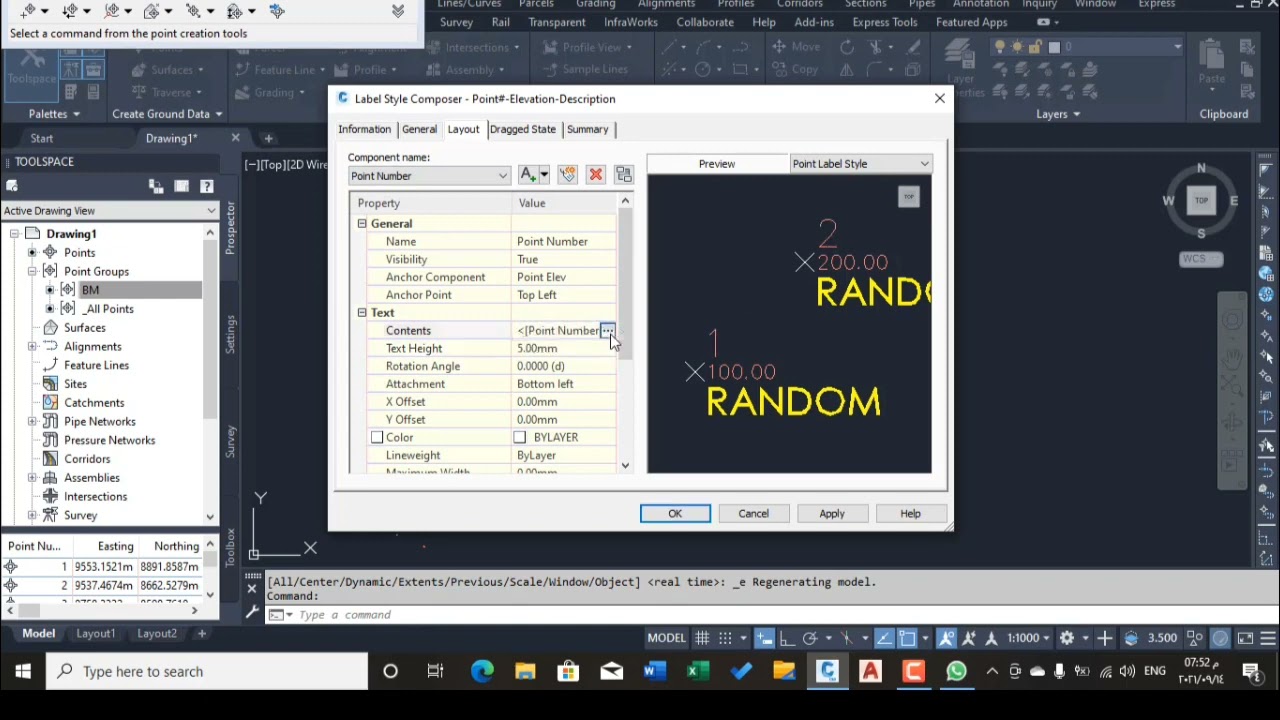Toggle the MODEL space button
The height and width of the screenshot is (720, 1280).
667,638
